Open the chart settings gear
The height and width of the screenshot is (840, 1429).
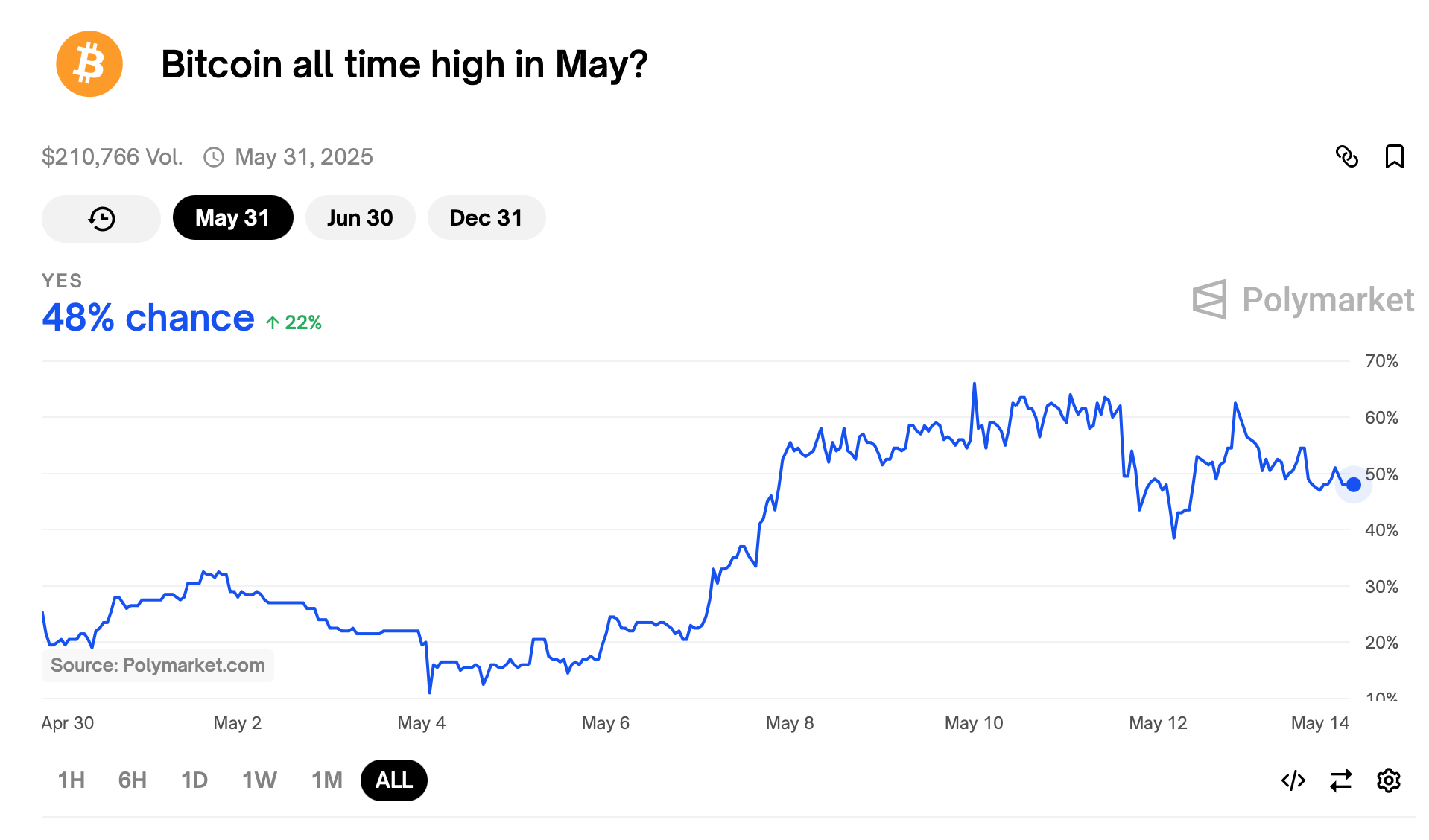[x=1388, y=780]
